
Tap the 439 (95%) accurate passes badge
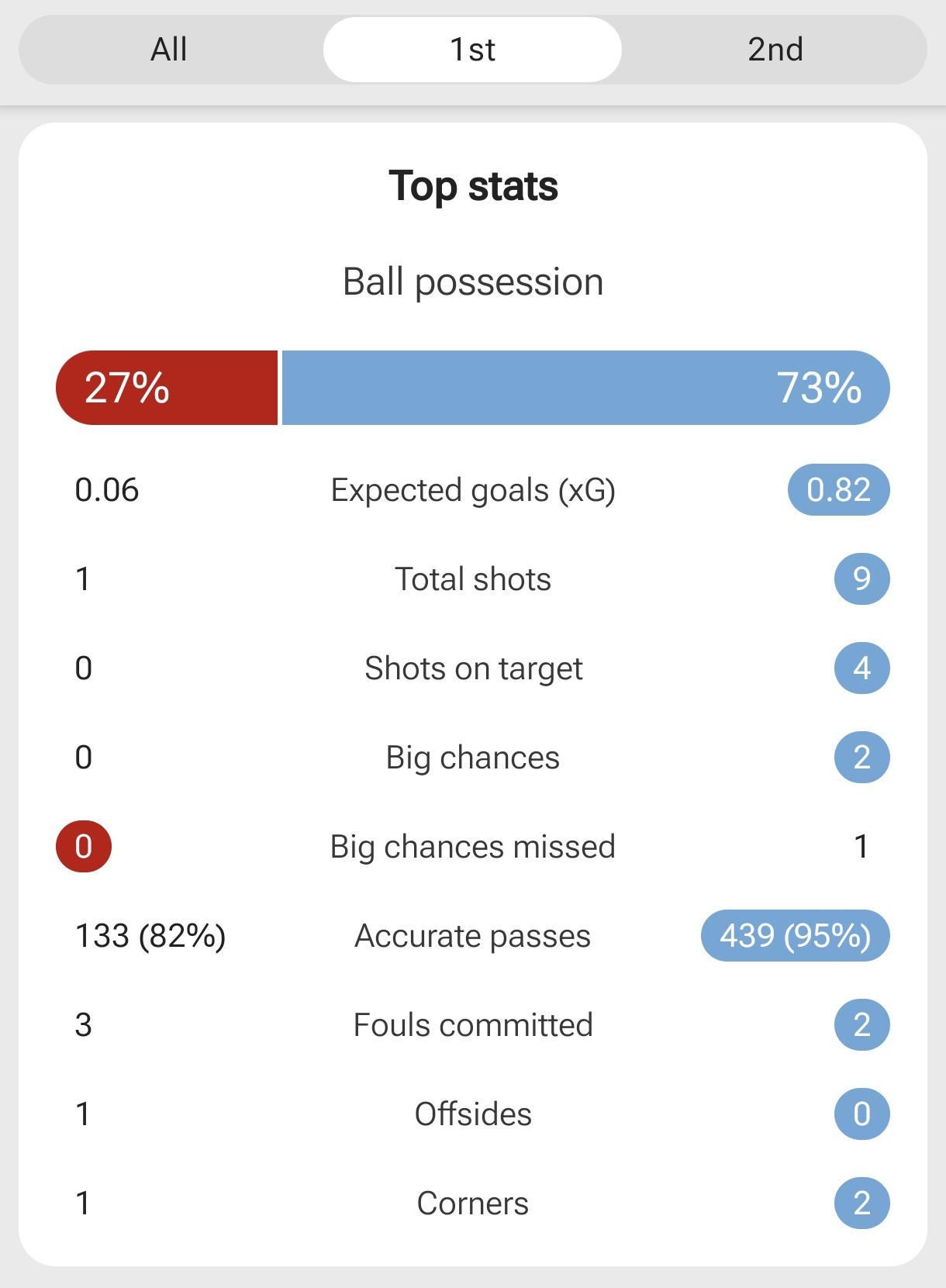pyautogui.click(x=795, y=935)
